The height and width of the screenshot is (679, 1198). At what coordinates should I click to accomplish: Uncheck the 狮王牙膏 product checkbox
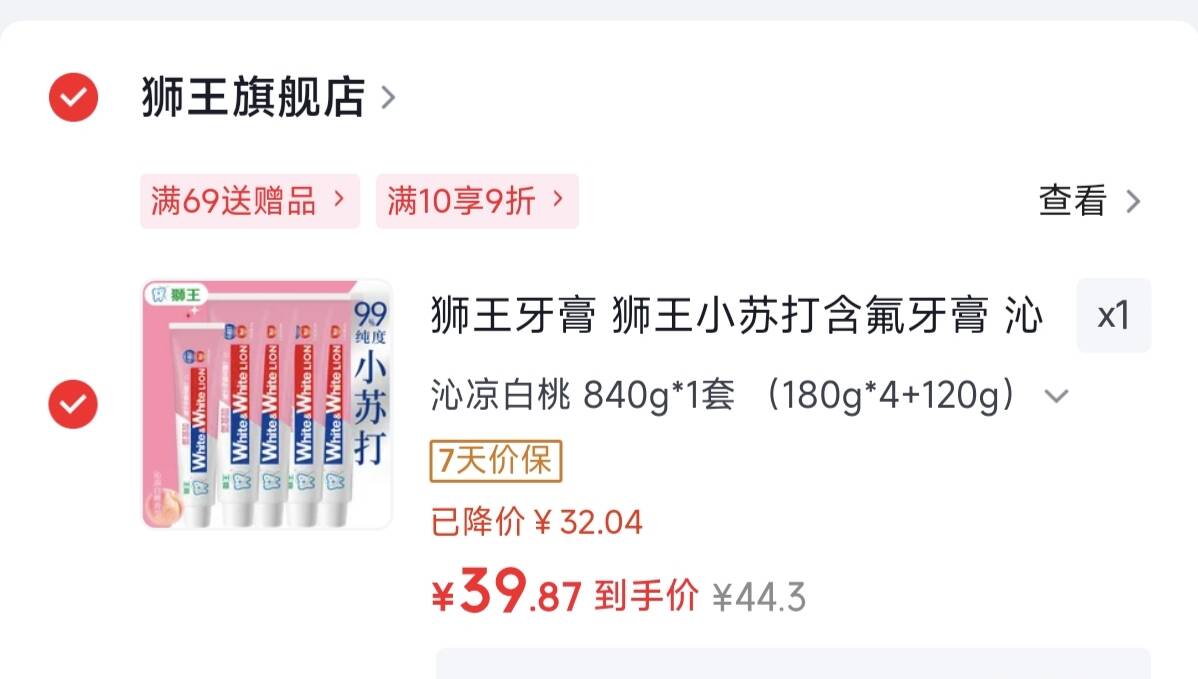(x=73, y=403)
